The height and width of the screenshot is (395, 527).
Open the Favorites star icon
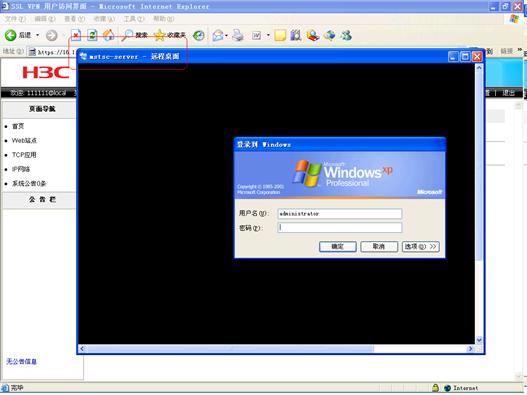coord(159,35)
